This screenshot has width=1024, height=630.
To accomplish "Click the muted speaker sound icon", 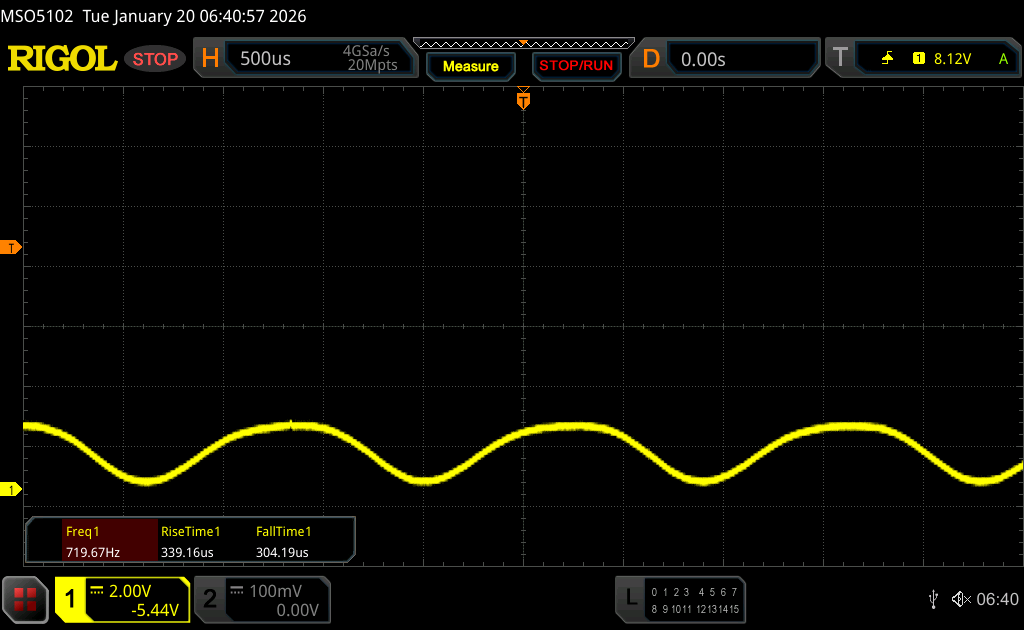I will (x=961, y=599).
